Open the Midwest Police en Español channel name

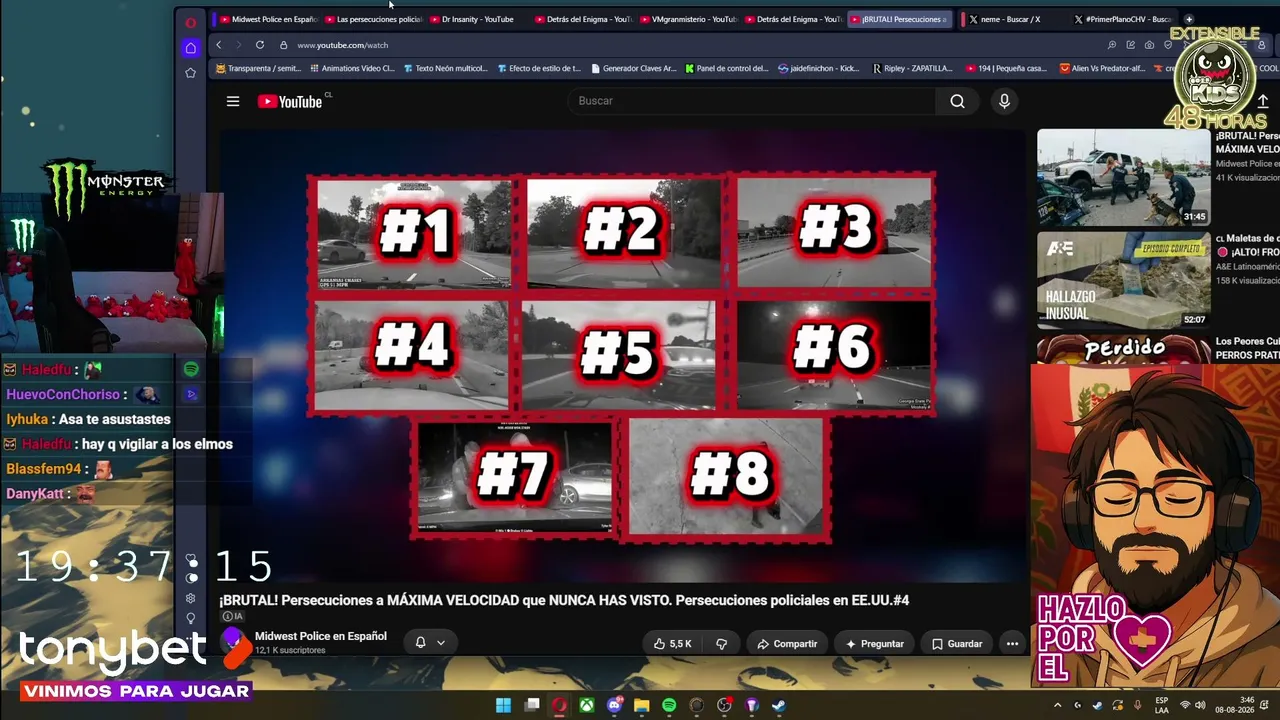(x=321, y=636)
